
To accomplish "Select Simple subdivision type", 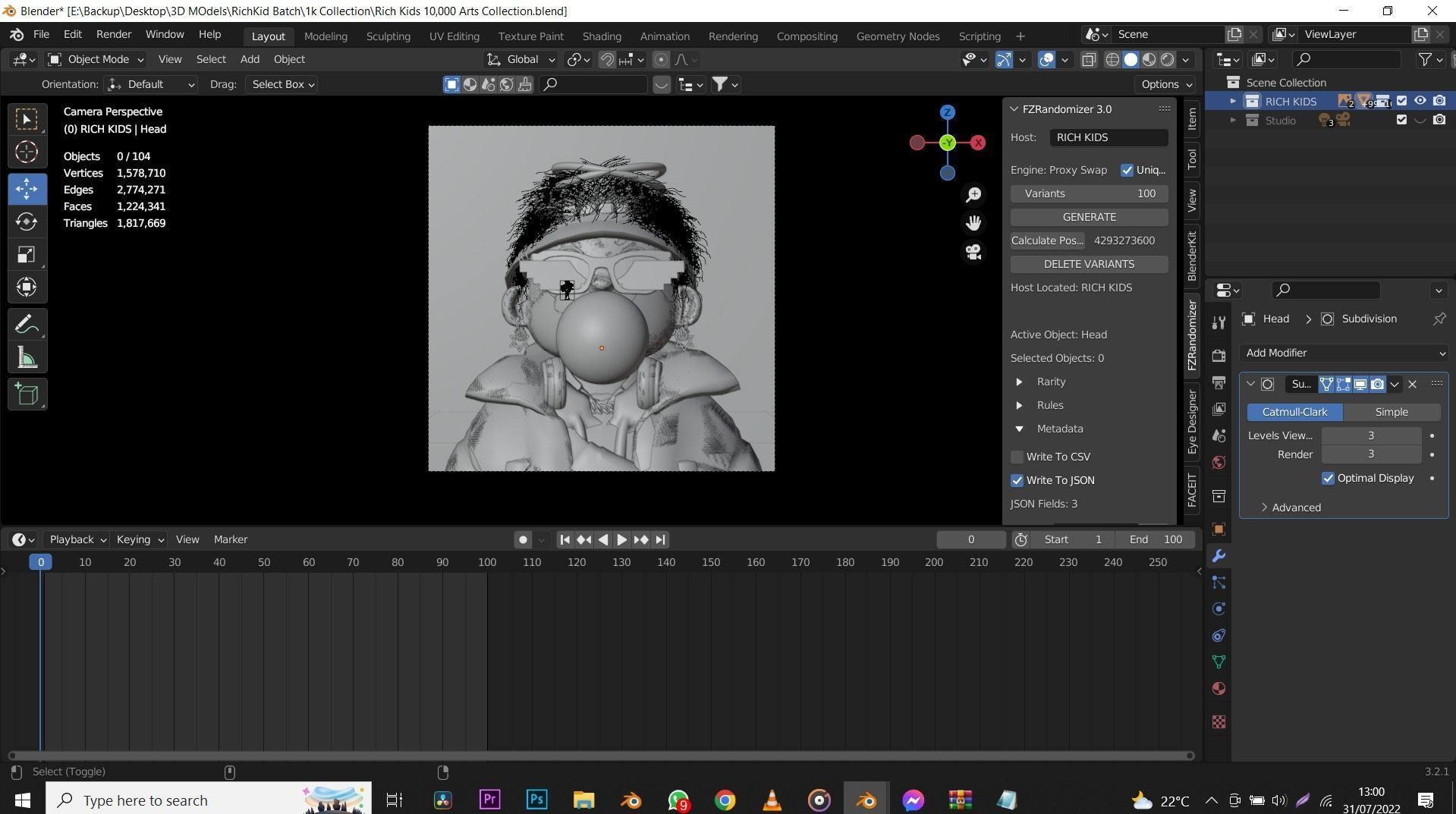I will point(1392,412).
